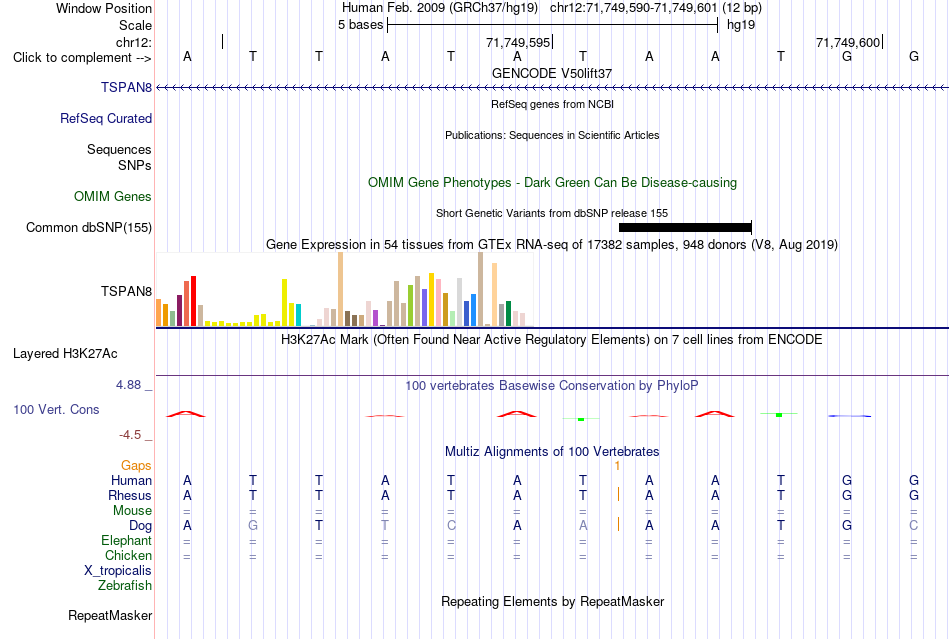Click the 4.88 PhyloP upper scale value
This screenshot has height=639, width=950.
(128, 385)
